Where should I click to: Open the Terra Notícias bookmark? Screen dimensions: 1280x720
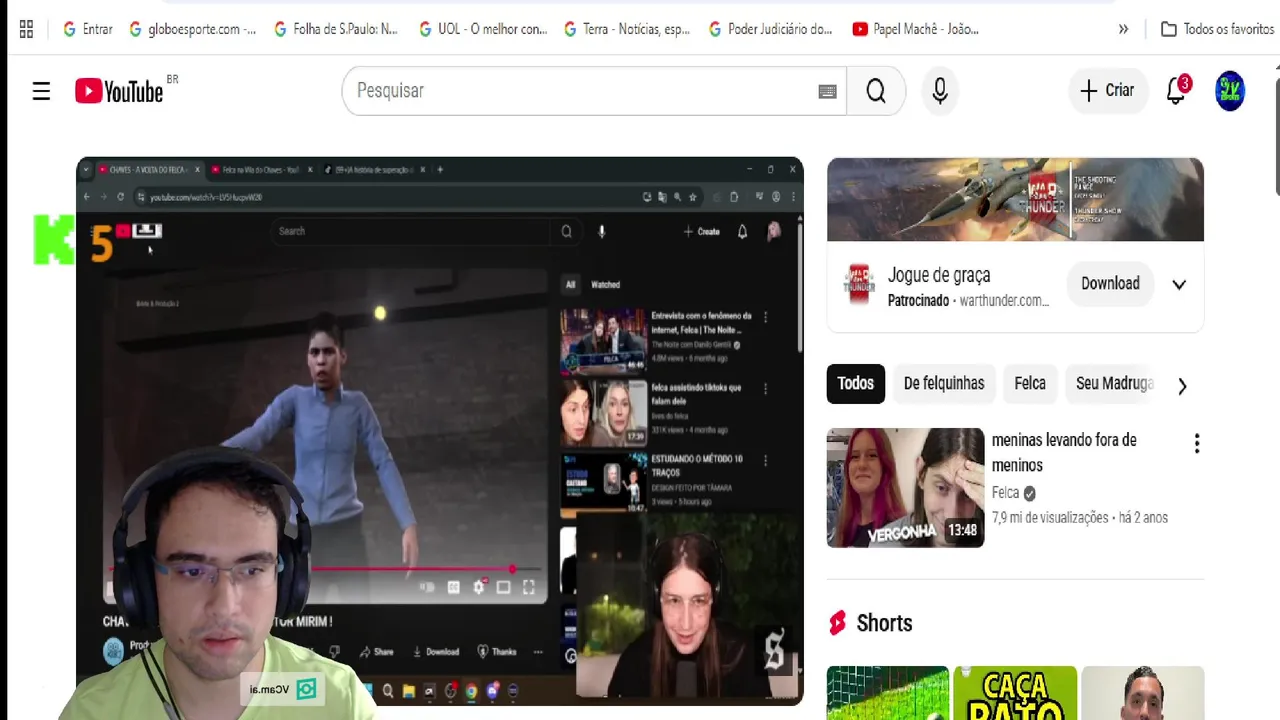pyautogui.click(x=627, y=29)
